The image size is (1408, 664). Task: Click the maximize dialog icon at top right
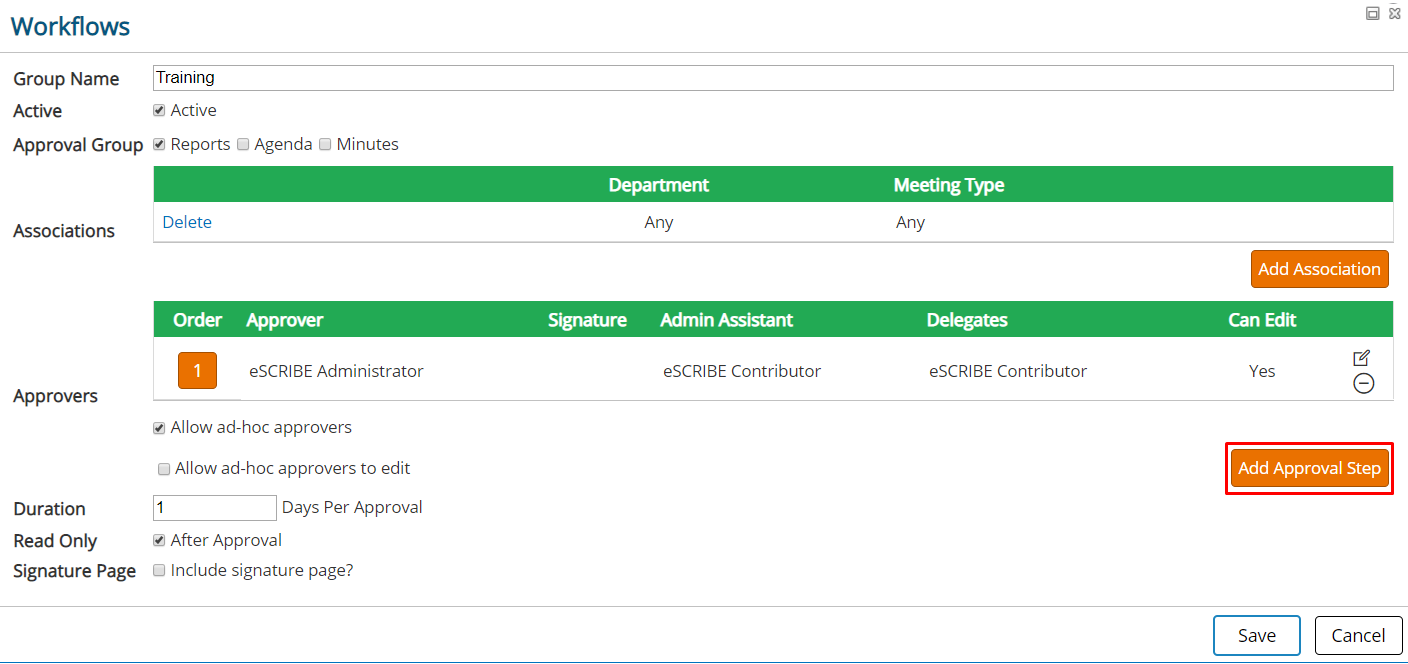coord(1373,13)
